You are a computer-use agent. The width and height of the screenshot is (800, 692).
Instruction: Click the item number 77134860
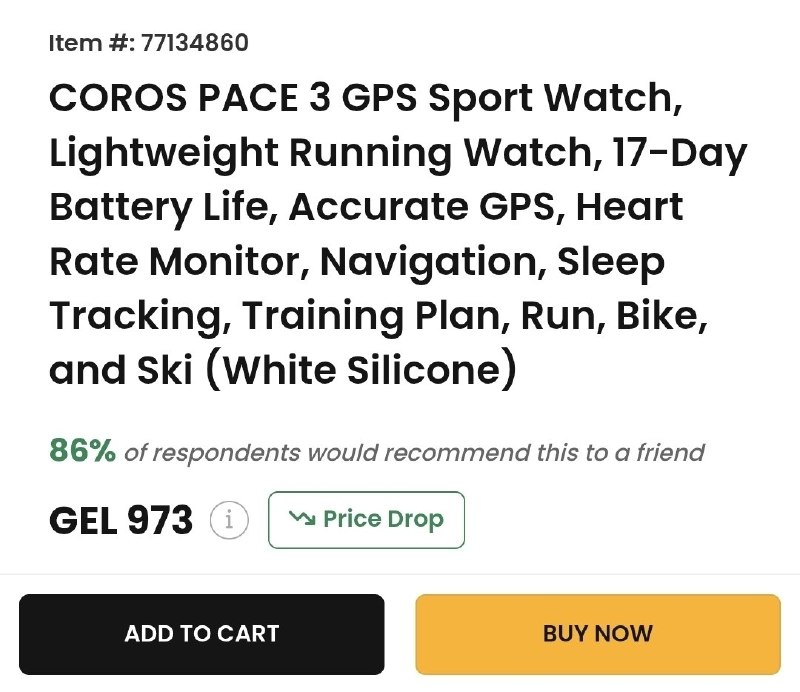(194, 43)
